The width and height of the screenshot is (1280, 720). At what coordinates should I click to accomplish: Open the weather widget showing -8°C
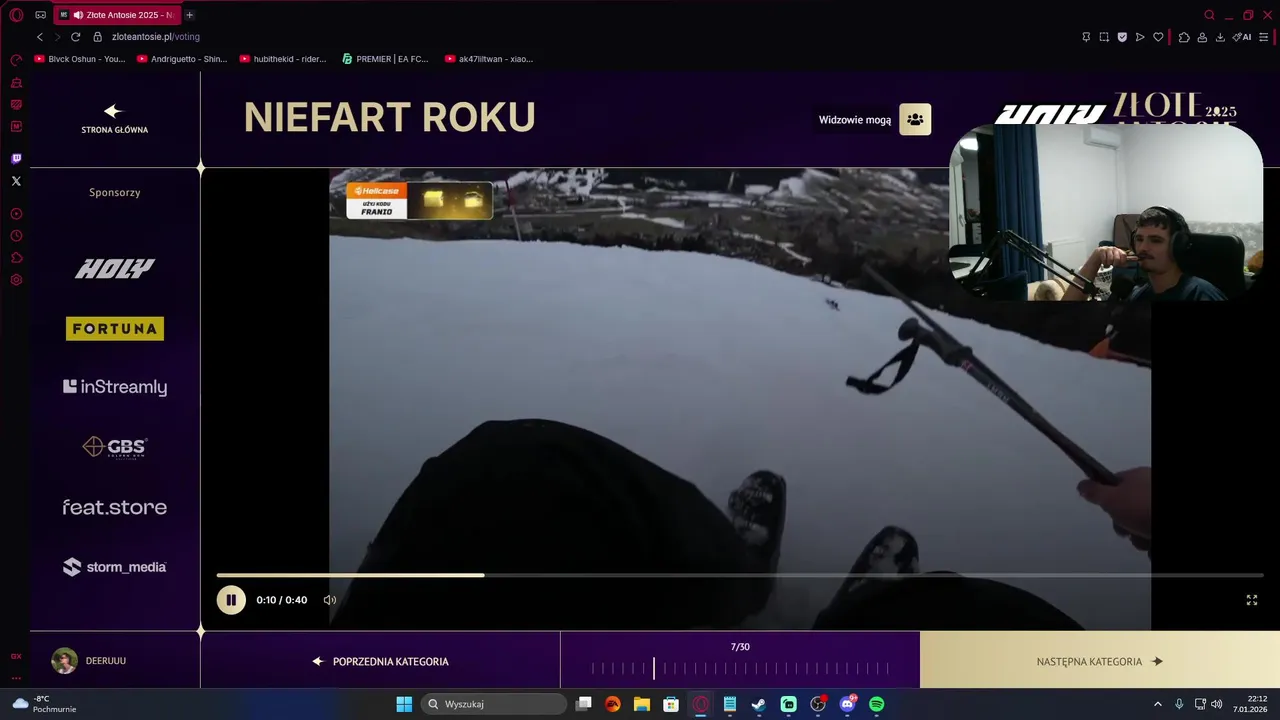(46, 704)
